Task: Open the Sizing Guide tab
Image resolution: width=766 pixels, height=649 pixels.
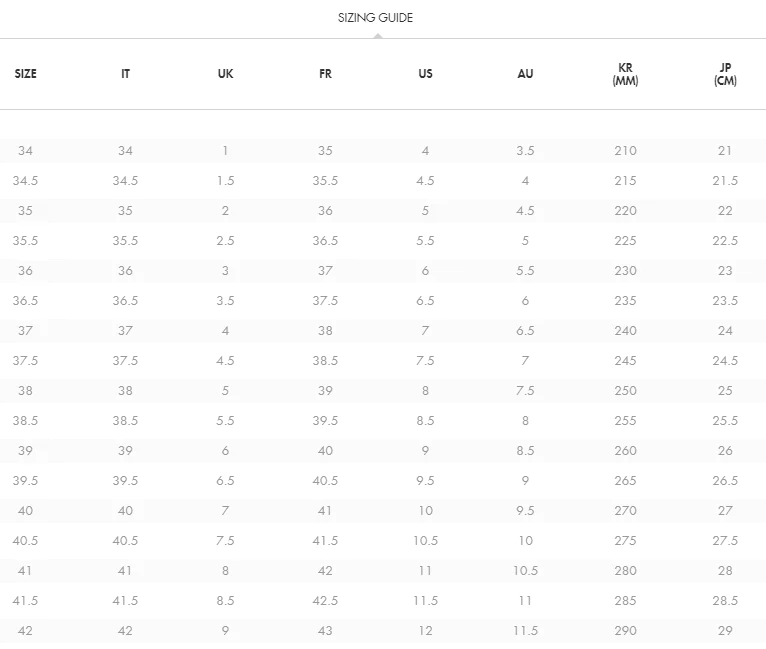Action: point(375,18)
